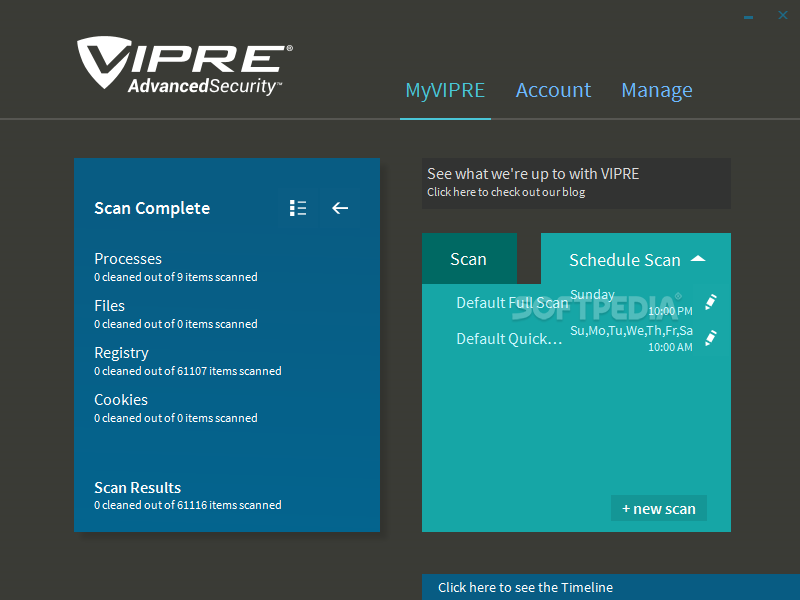Click the 10:00 AM schedule time

click(x=670, y=347)
